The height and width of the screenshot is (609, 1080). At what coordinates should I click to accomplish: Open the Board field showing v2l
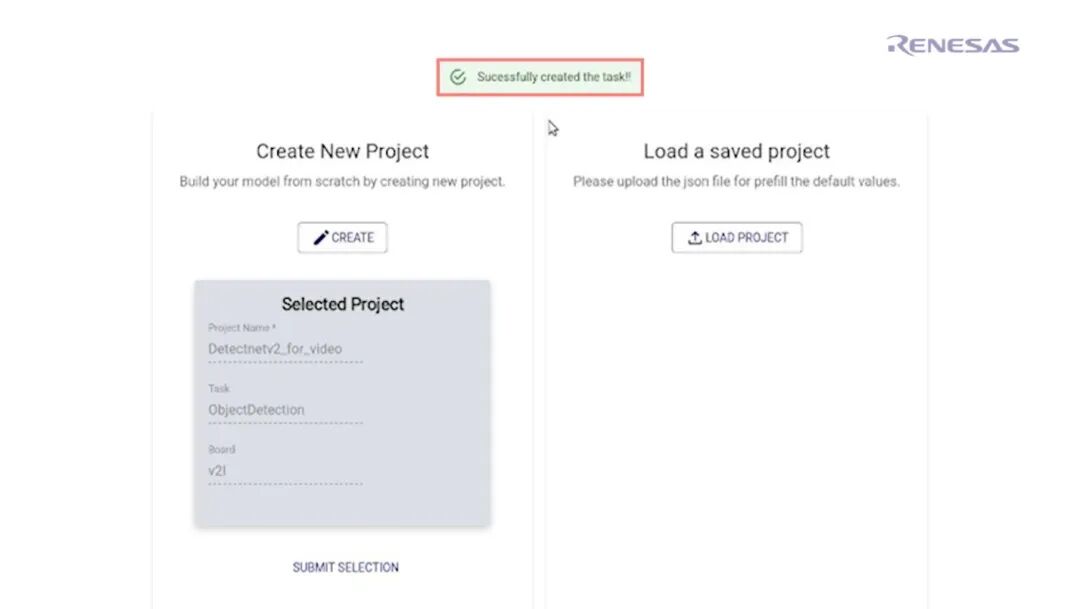285,470
